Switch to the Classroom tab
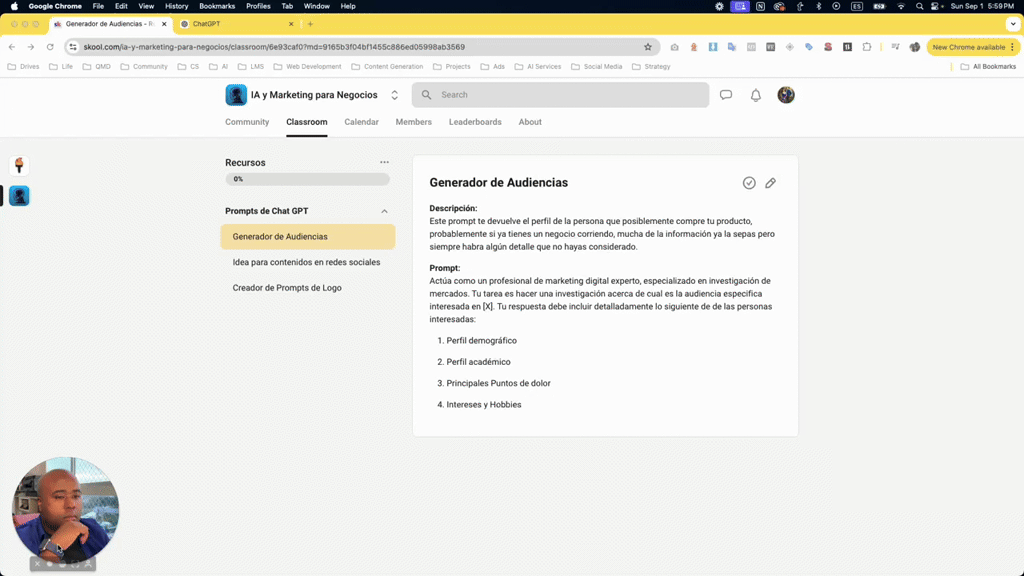This screenshot has height=576, width=1024. (x=306, y=122)
